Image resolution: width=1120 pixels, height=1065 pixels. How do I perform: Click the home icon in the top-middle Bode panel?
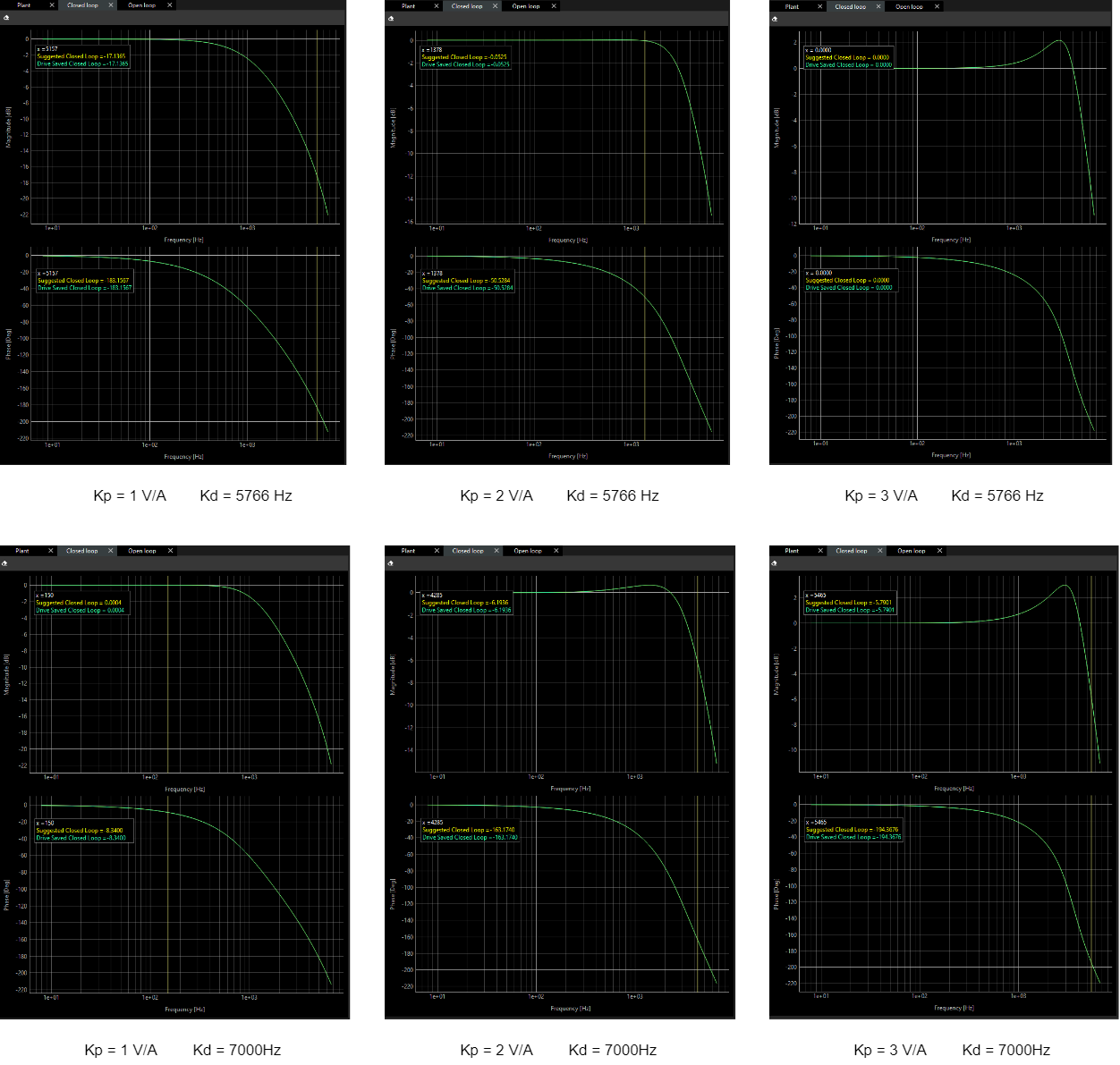click(393, 19)
